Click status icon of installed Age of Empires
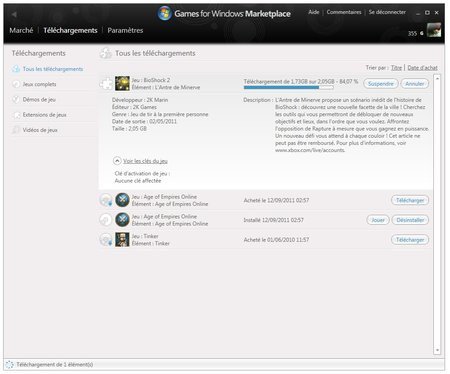 (x=106, y=220)
